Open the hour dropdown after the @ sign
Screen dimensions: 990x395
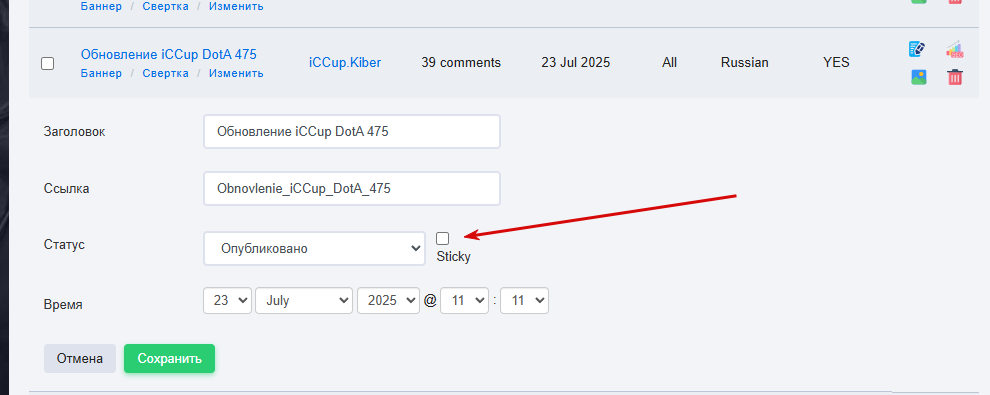click(464, 300)
